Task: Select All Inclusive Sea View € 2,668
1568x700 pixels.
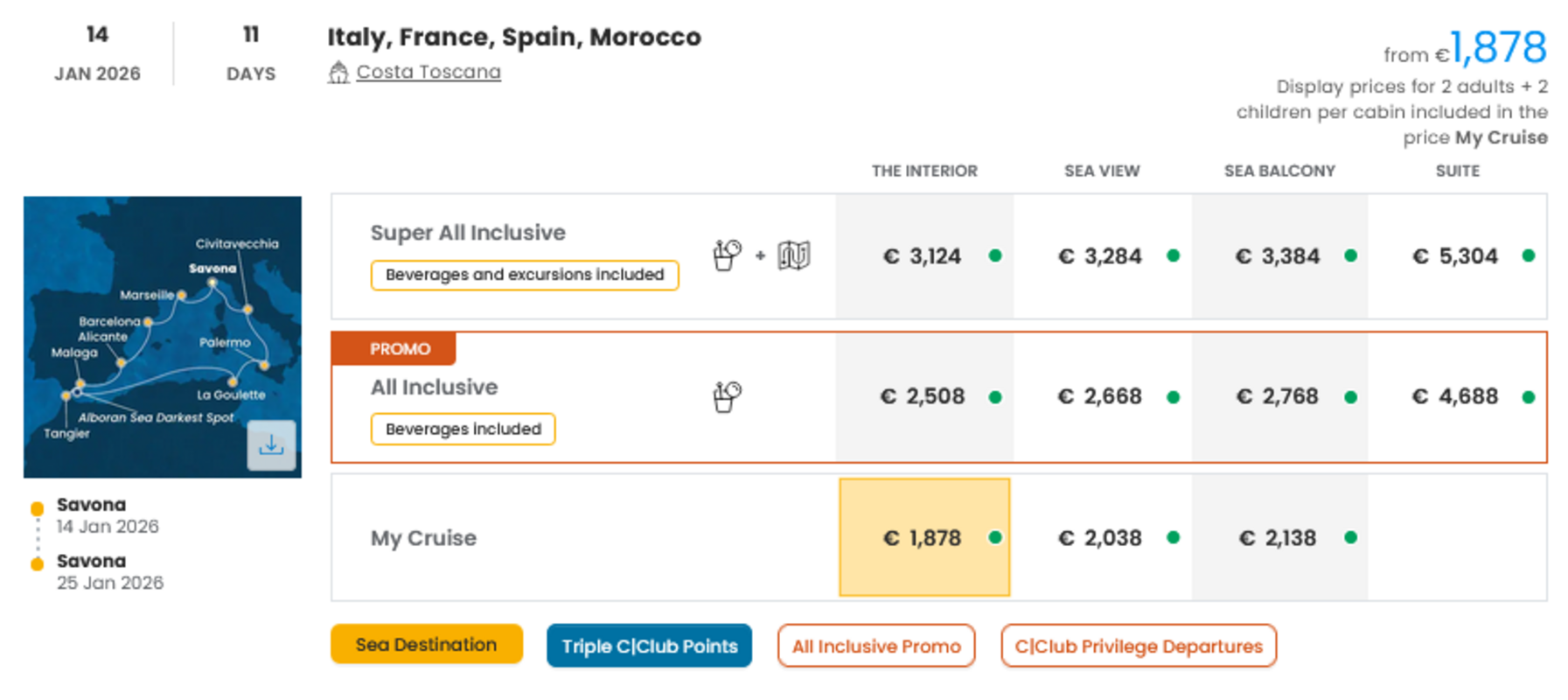Action: coord(1102,397)
